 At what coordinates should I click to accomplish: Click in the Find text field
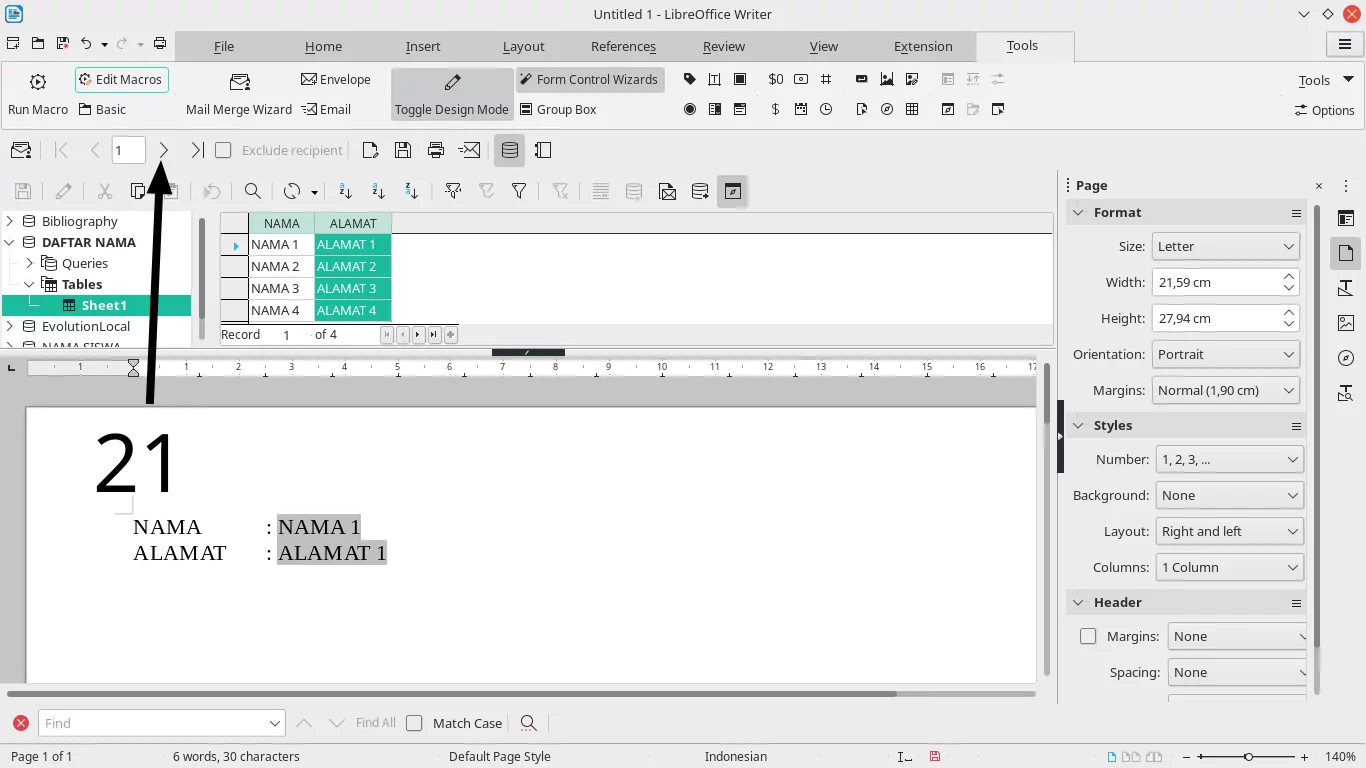pos(162,723)
